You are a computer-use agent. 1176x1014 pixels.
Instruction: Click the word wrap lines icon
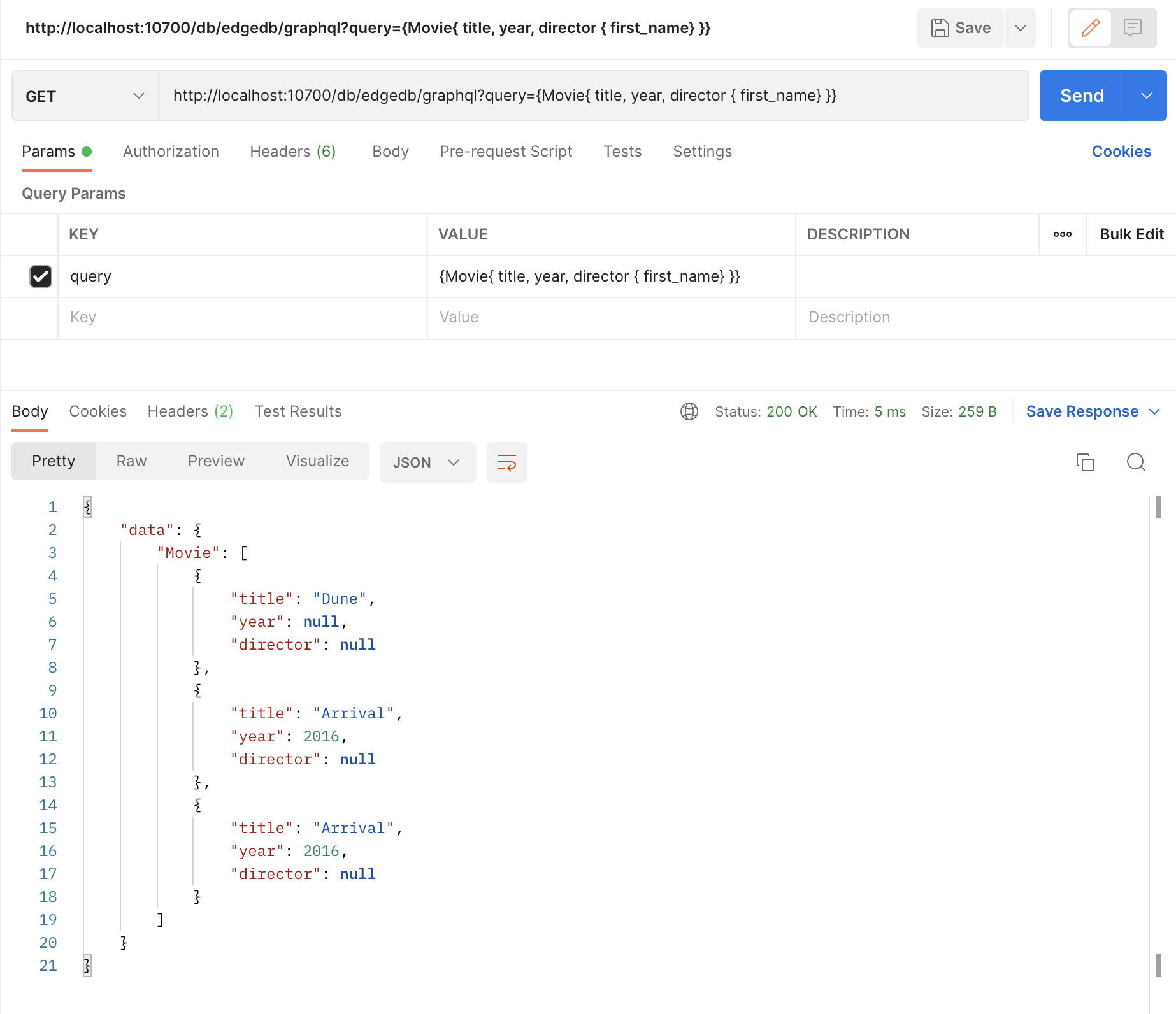tap(506, 462)
